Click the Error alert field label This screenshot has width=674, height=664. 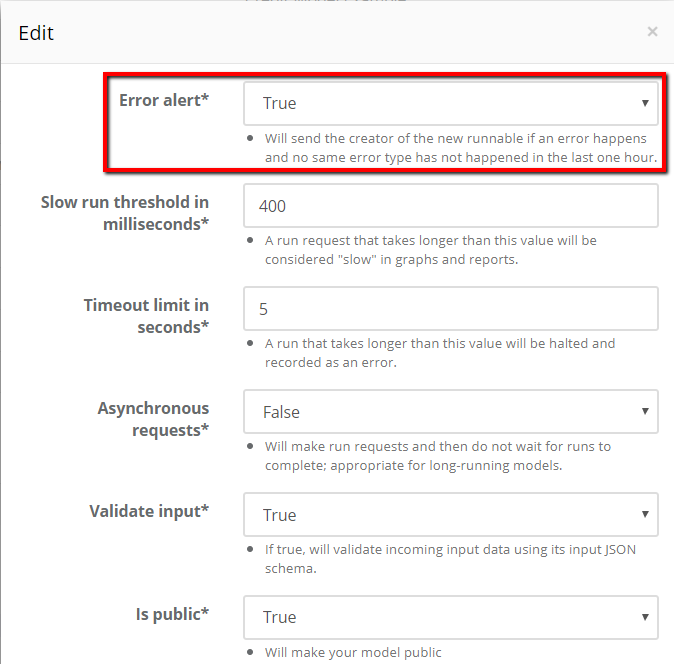coord(164,100)
